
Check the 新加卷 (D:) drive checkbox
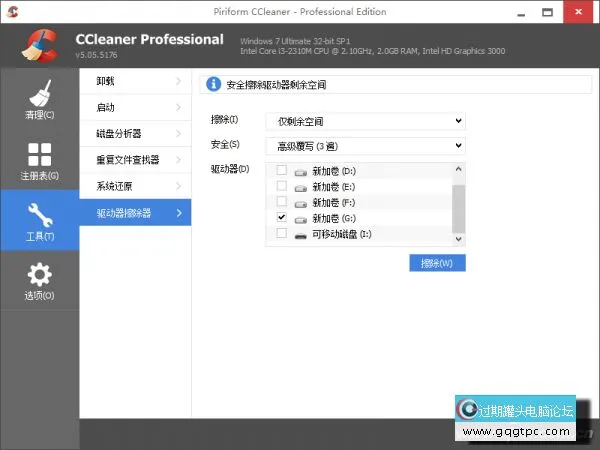click(x=282, y=170)
